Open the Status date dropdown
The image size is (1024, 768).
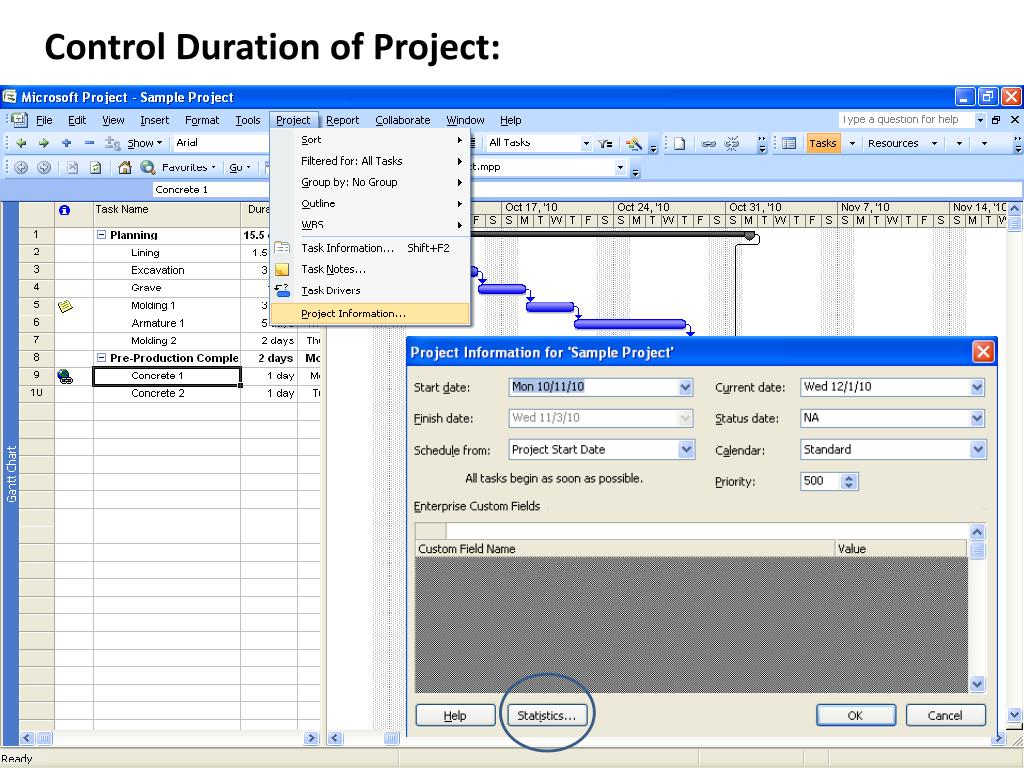tap(977, 418)
